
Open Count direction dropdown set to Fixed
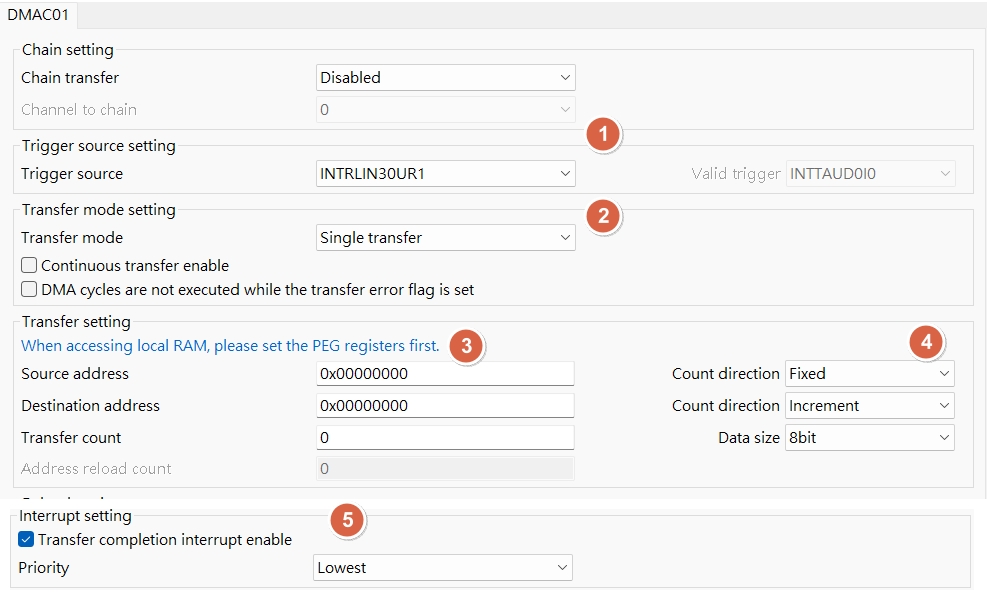[869, 374]
